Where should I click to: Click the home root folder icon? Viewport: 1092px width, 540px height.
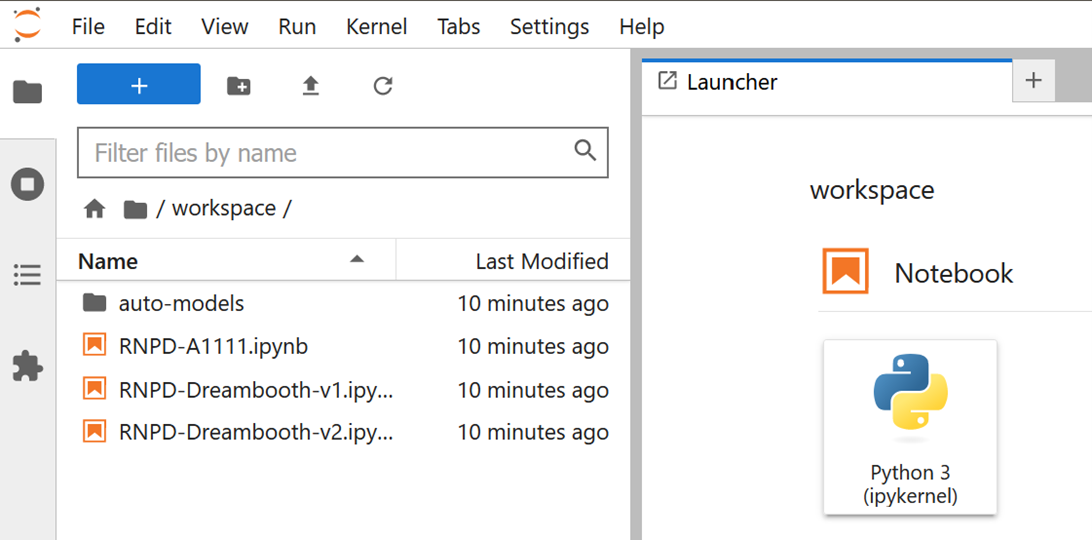pyautogui.click(x=95, y=209)
